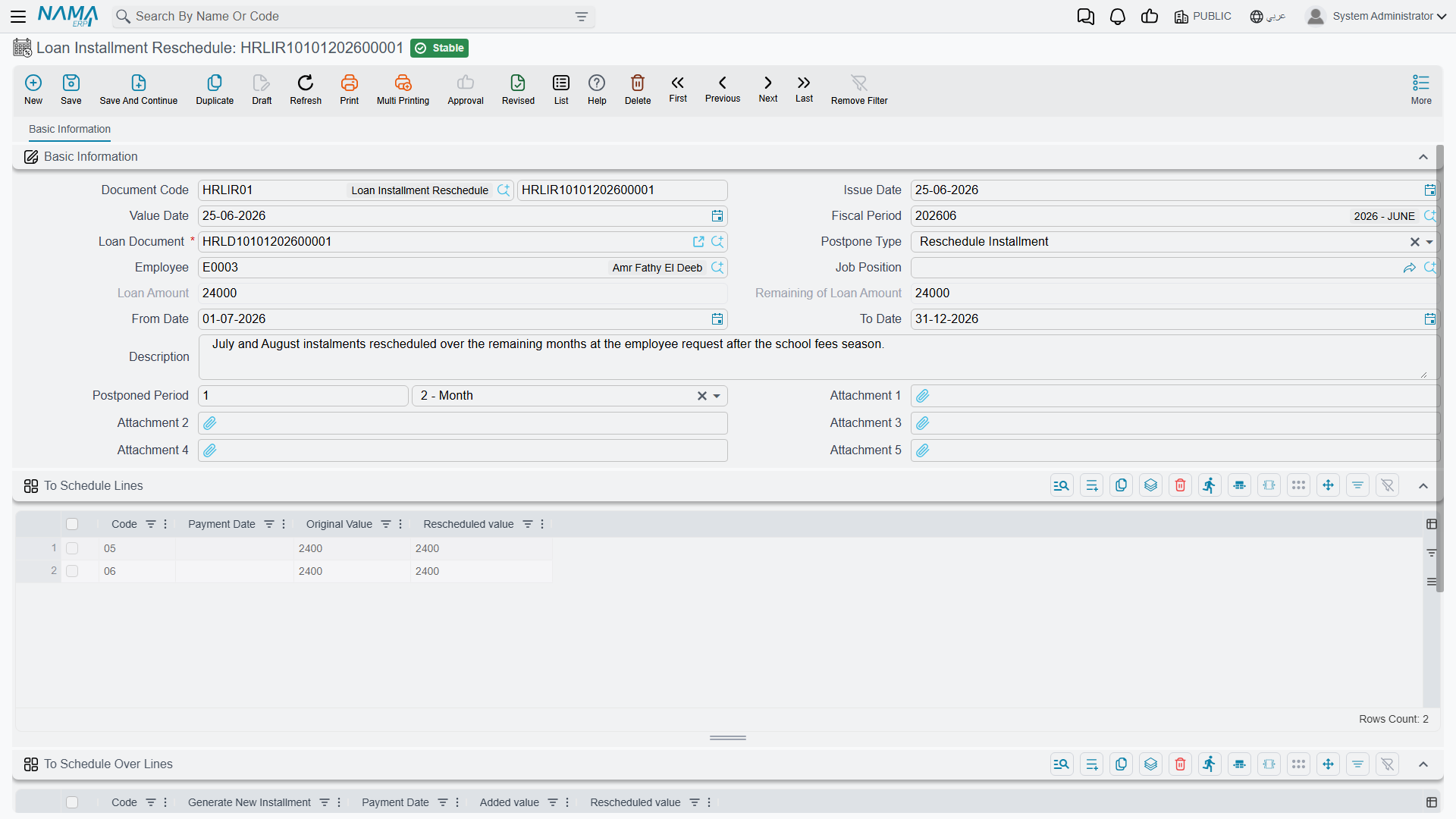Open Issue Date calendar picker
1456x819 pixels.
click(x=1429, y=190)
